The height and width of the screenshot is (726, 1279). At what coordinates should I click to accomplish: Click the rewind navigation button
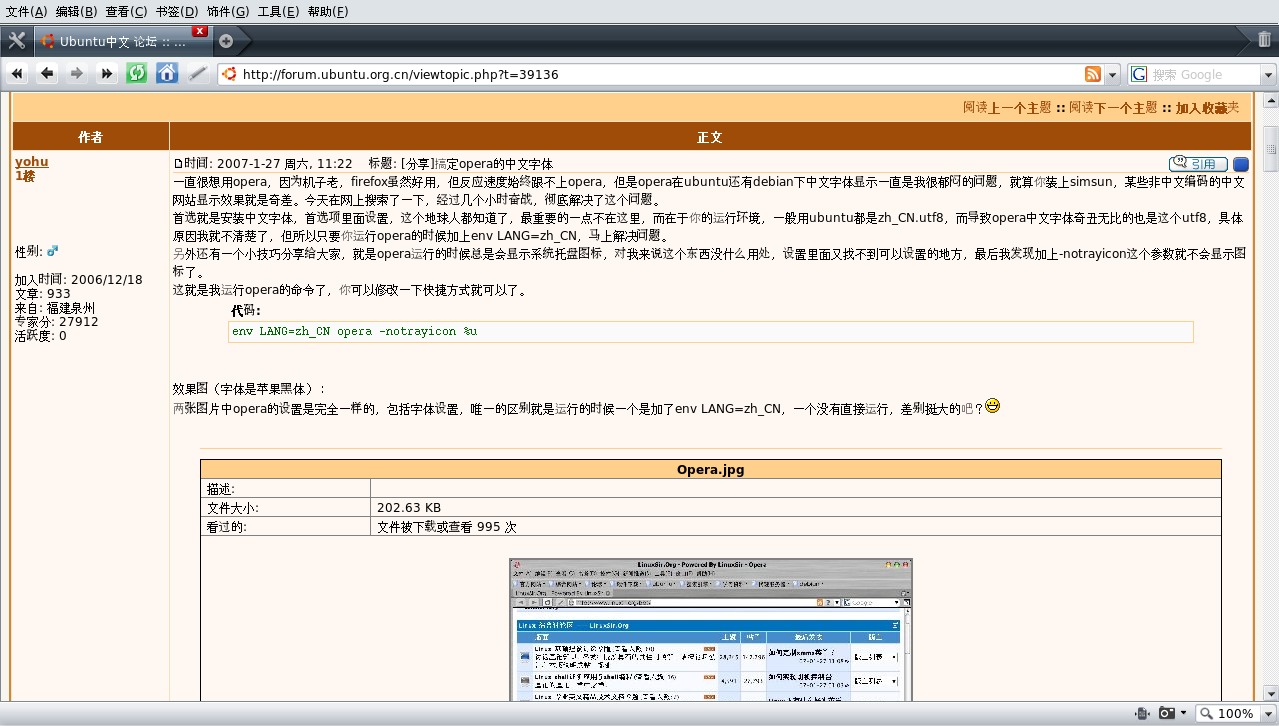click(x=17, y=73)
